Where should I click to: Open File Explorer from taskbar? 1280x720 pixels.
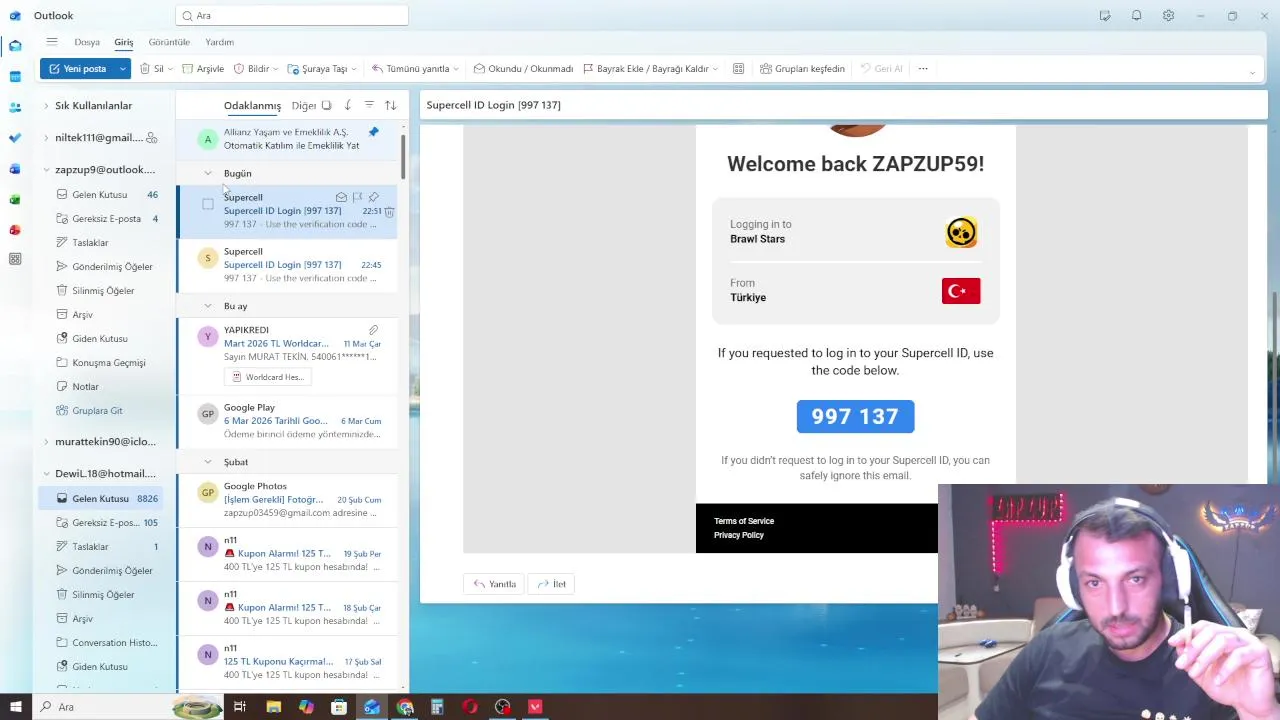(273, 707)
